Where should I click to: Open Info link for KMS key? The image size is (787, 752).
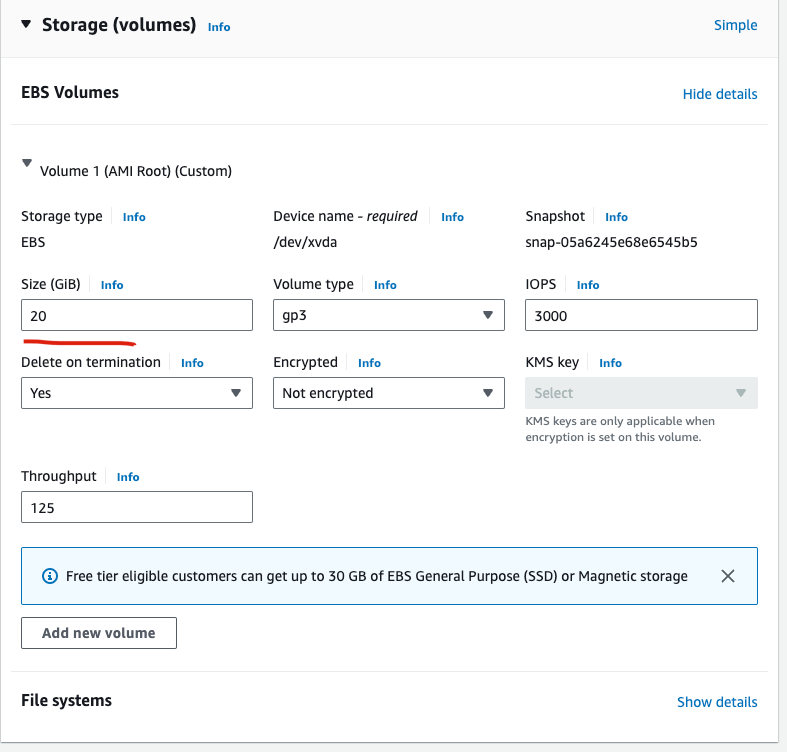(610, 363)
